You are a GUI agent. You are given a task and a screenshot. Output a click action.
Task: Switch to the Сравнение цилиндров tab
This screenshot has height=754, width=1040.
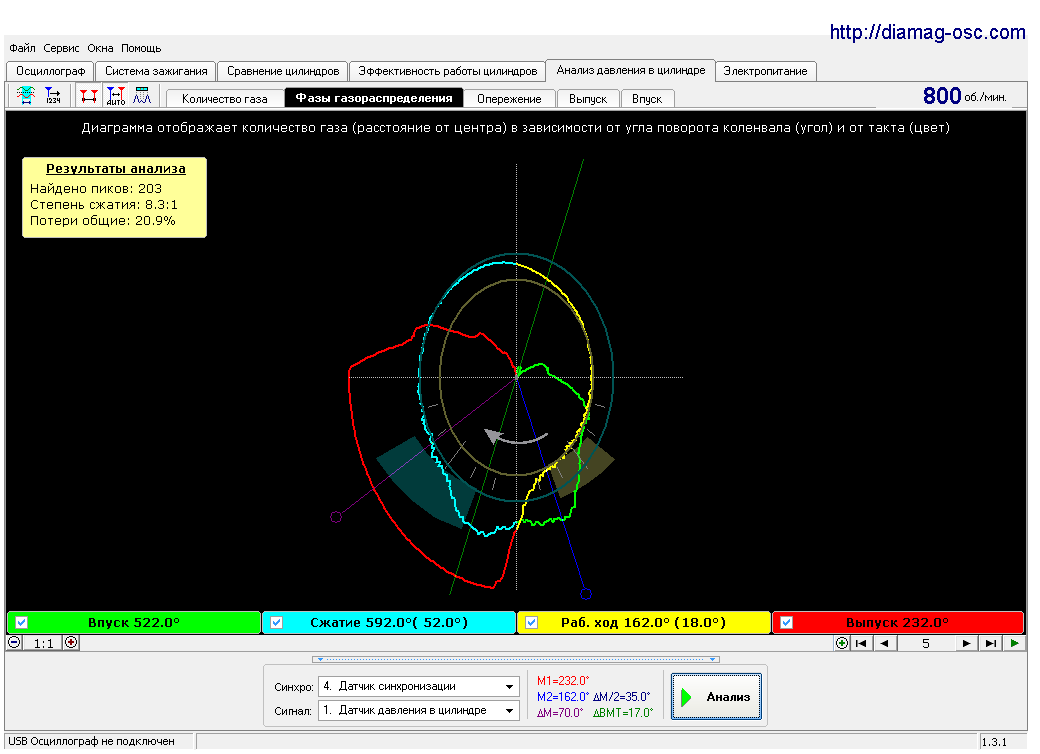point(283,71)
